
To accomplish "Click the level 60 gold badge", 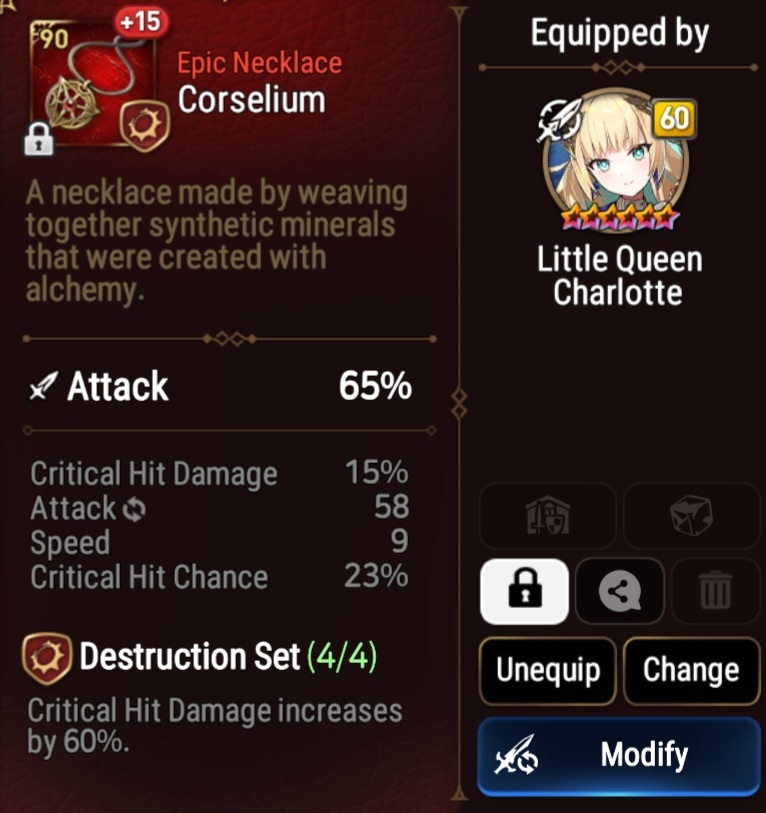I will tap(674, 119).
